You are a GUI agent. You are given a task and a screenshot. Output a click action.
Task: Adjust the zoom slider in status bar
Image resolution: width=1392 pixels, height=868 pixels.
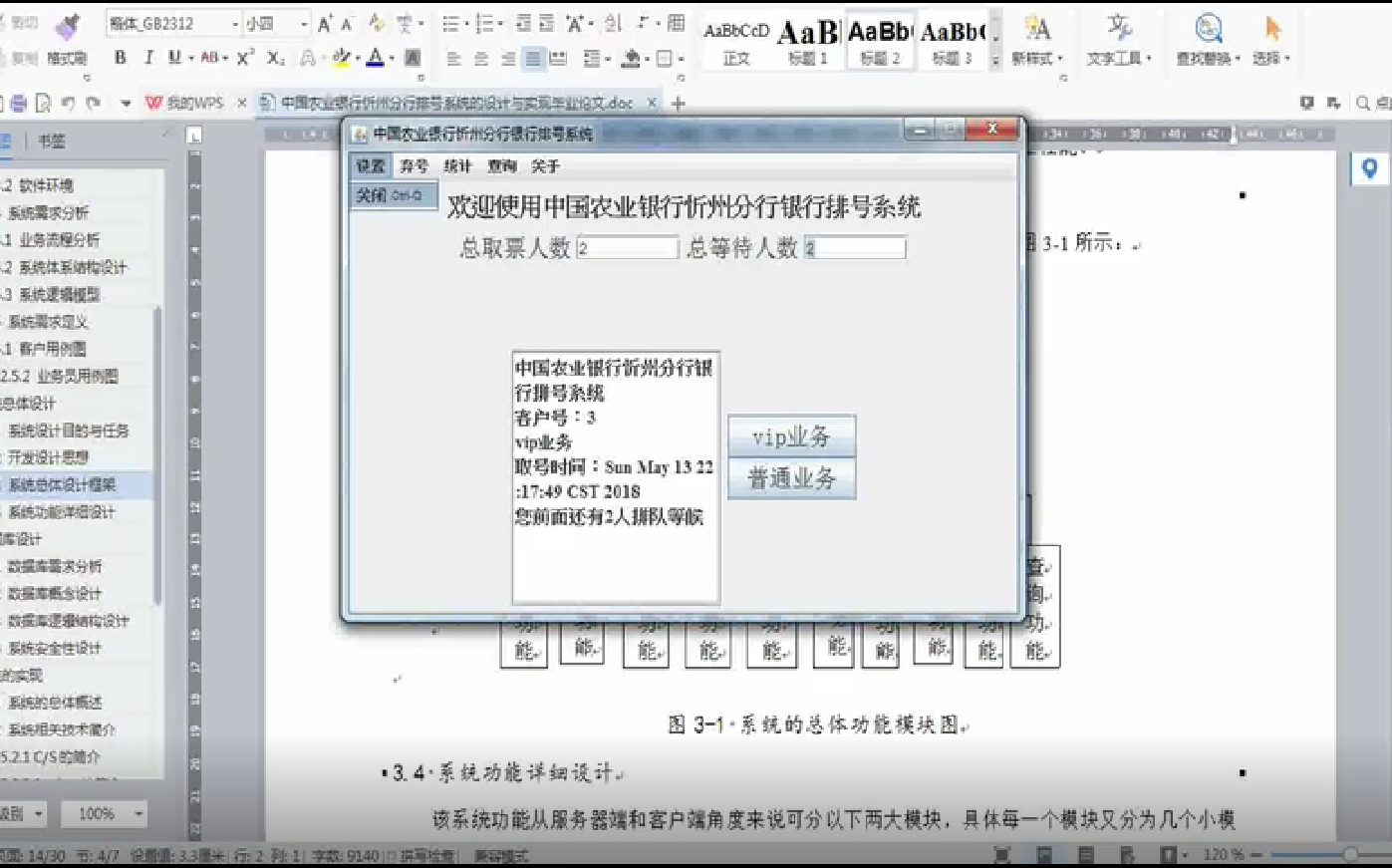pos(1349,855)
